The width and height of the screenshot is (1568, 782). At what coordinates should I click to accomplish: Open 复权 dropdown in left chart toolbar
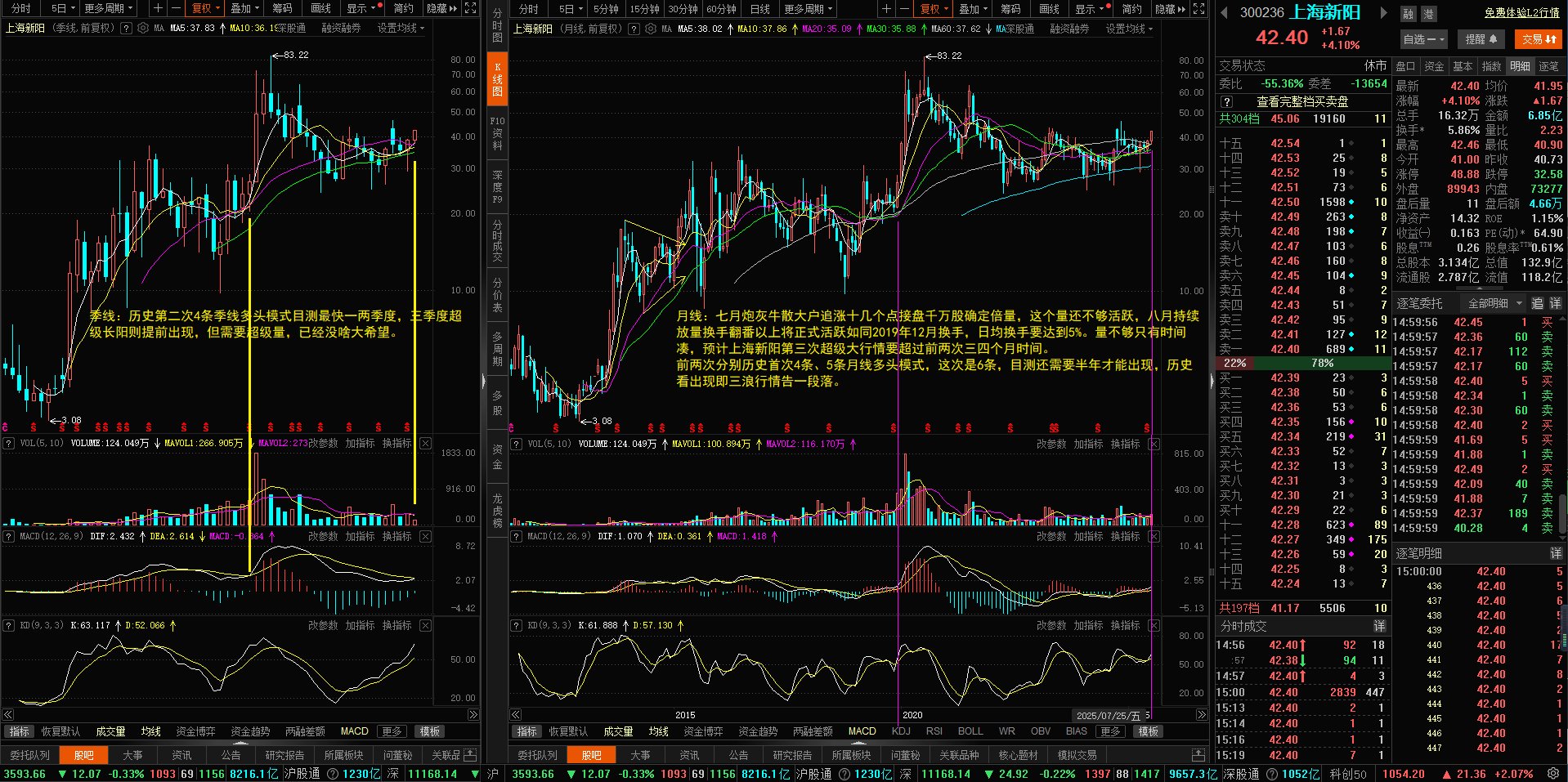[x=205, y=8]
